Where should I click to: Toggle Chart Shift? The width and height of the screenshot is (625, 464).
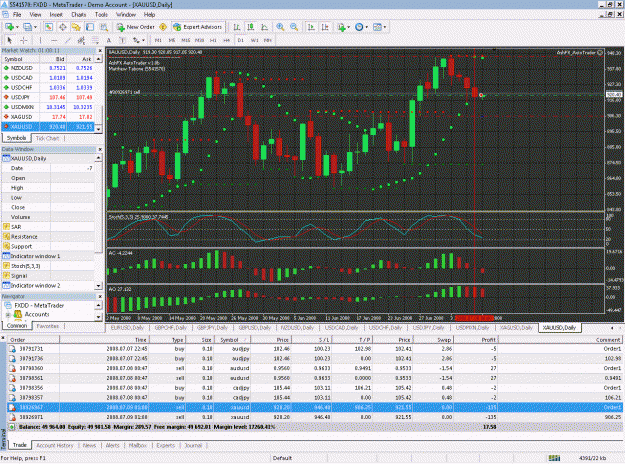tap(325, 27)
